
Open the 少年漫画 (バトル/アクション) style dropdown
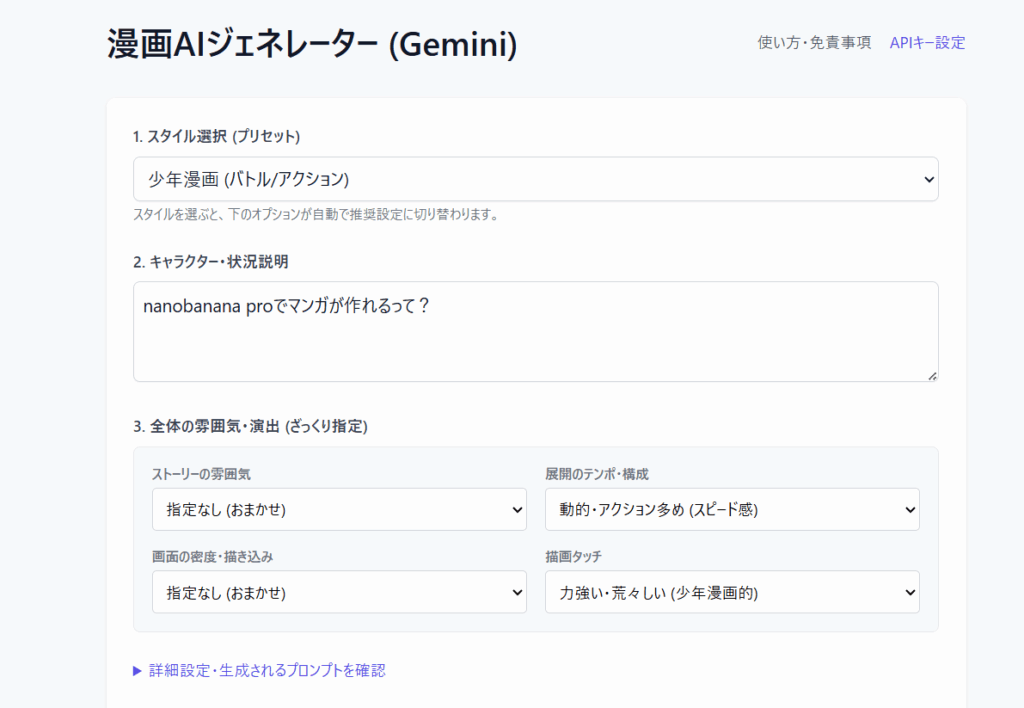(535, 179)
